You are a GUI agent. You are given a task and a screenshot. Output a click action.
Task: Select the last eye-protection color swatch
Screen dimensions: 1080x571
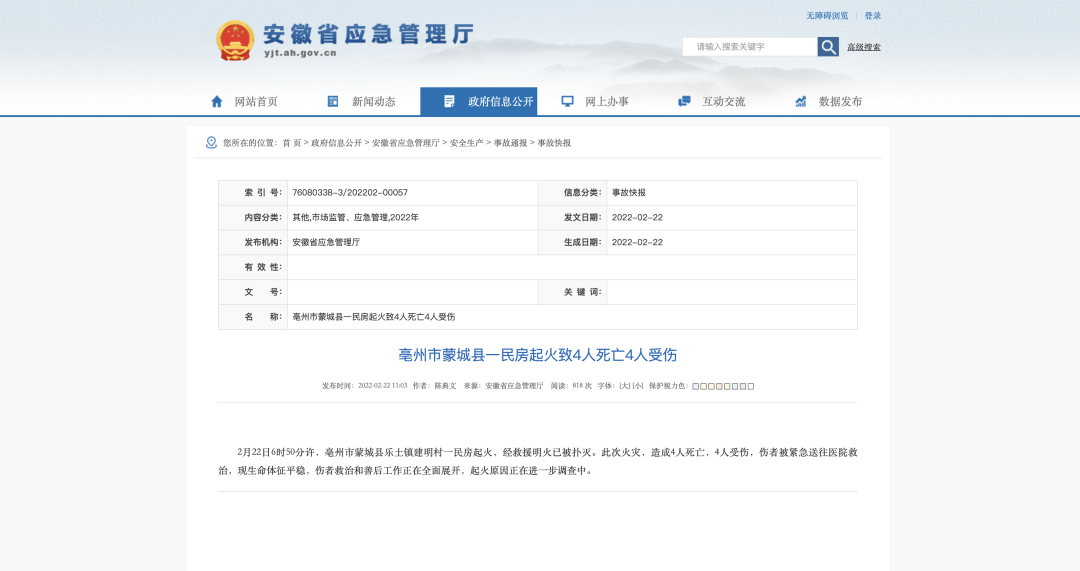751,386
